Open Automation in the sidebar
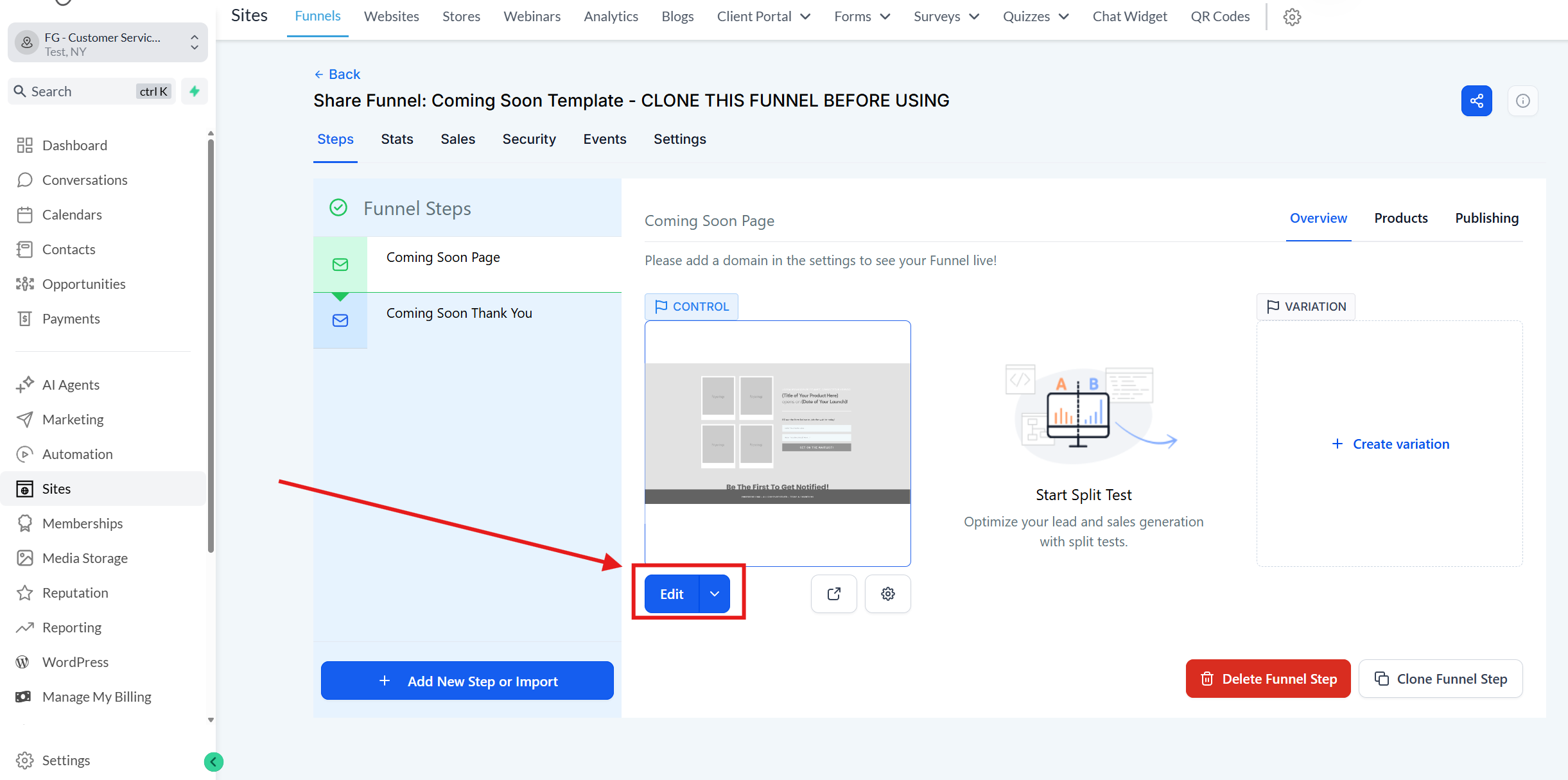The image size is (1568, 780). click(x=77, y=454)
